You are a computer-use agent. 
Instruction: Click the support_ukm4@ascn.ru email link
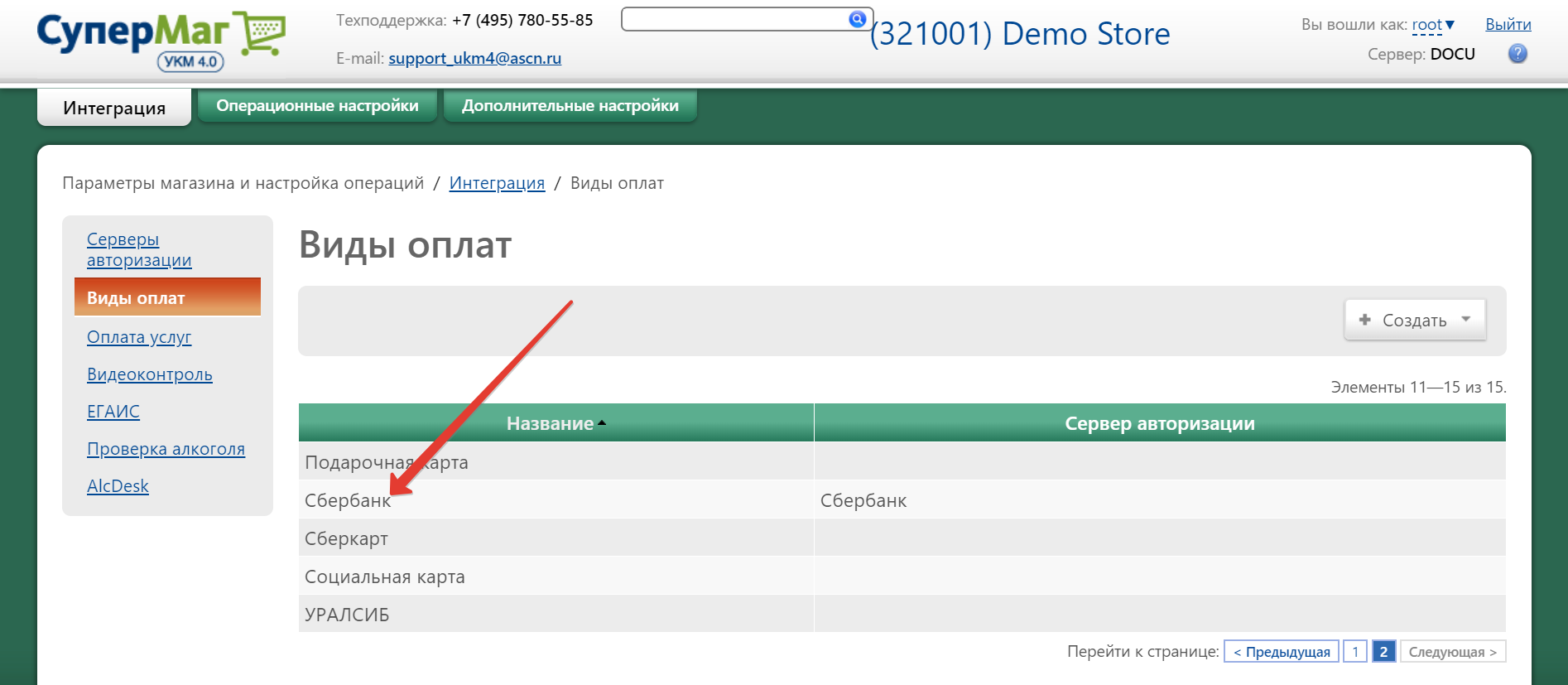click(x=475, y=58)
